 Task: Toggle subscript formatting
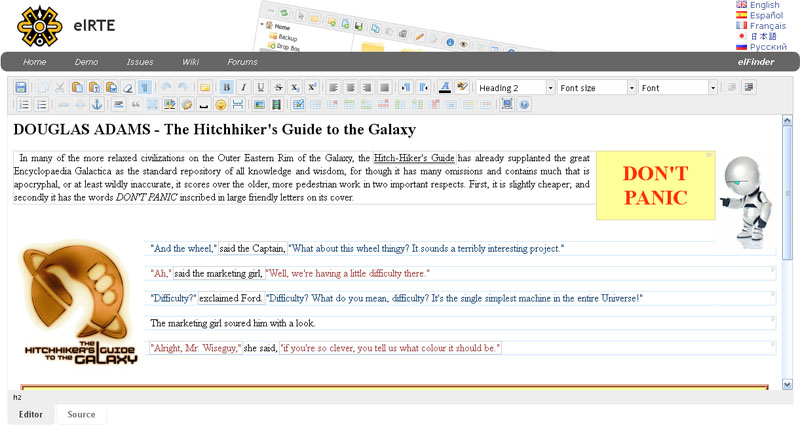click(295, 87)
